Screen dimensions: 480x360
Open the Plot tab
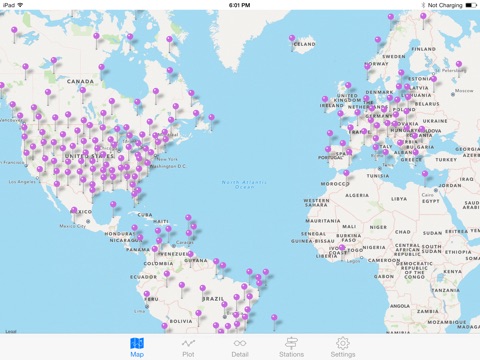tap(188, 348)
